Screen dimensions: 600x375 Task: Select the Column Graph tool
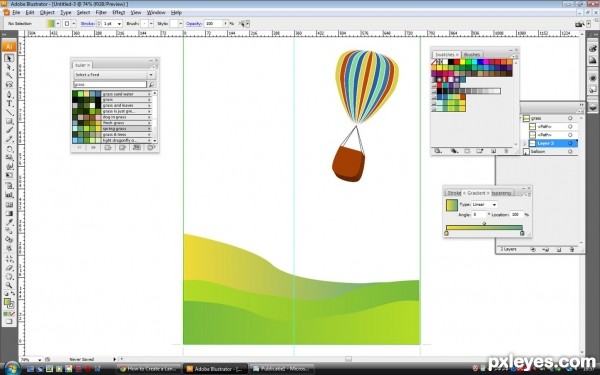[x=9, y=195]
